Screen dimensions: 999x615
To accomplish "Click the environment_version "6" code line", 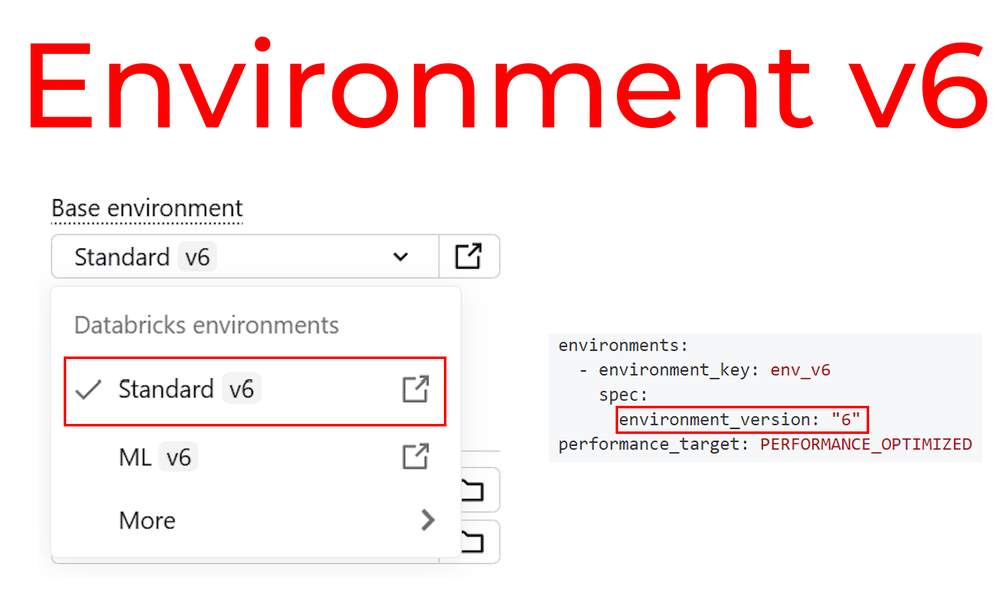I will tap(742, 419).
